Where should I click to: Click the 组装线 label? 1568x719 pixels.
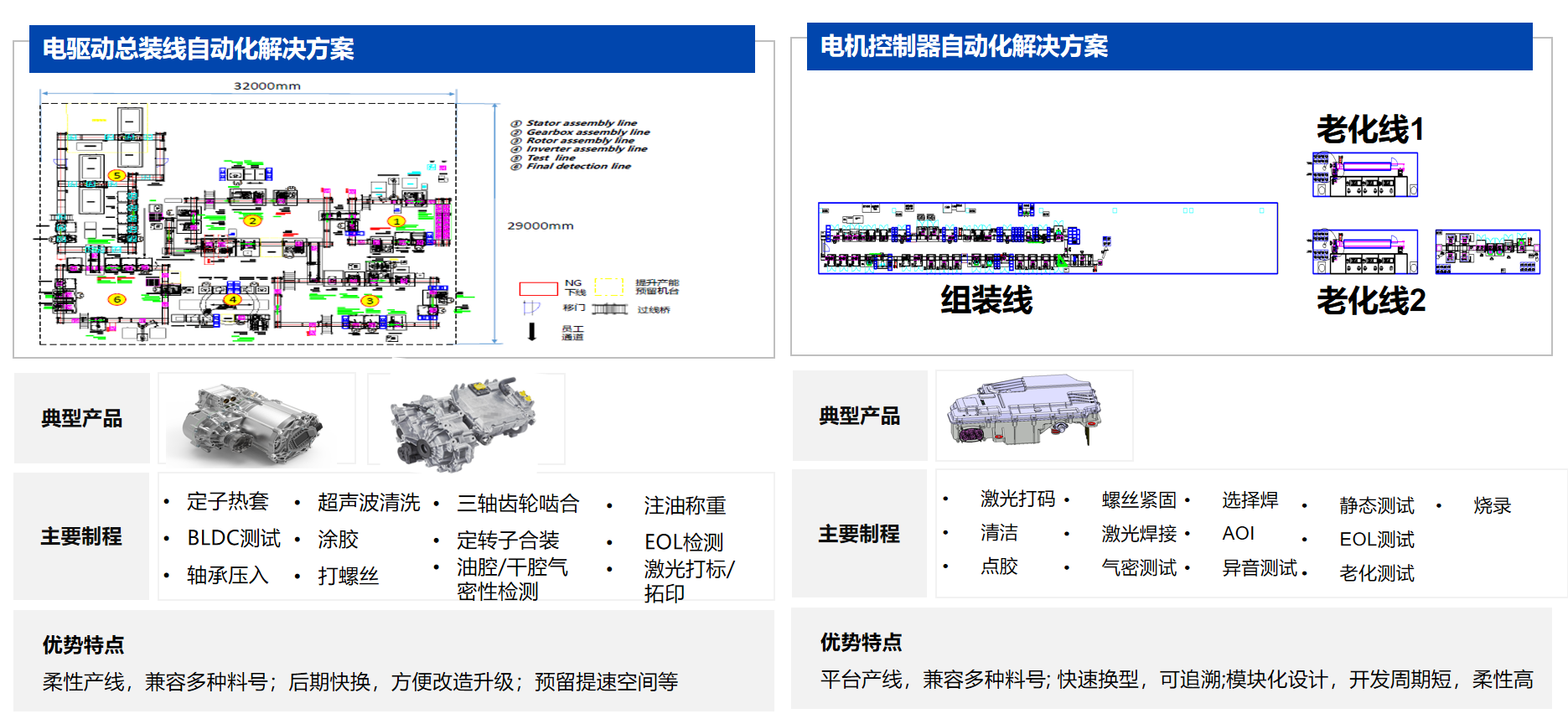pyautogui.click(x=986, y=300)
